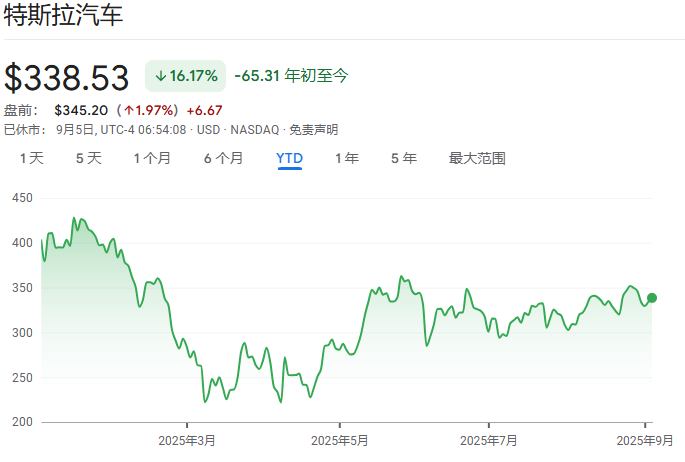Click the green endpoint dot on chart
Image resolution: width=685 pixels, height=462 pixels.
tap(652, 298)
